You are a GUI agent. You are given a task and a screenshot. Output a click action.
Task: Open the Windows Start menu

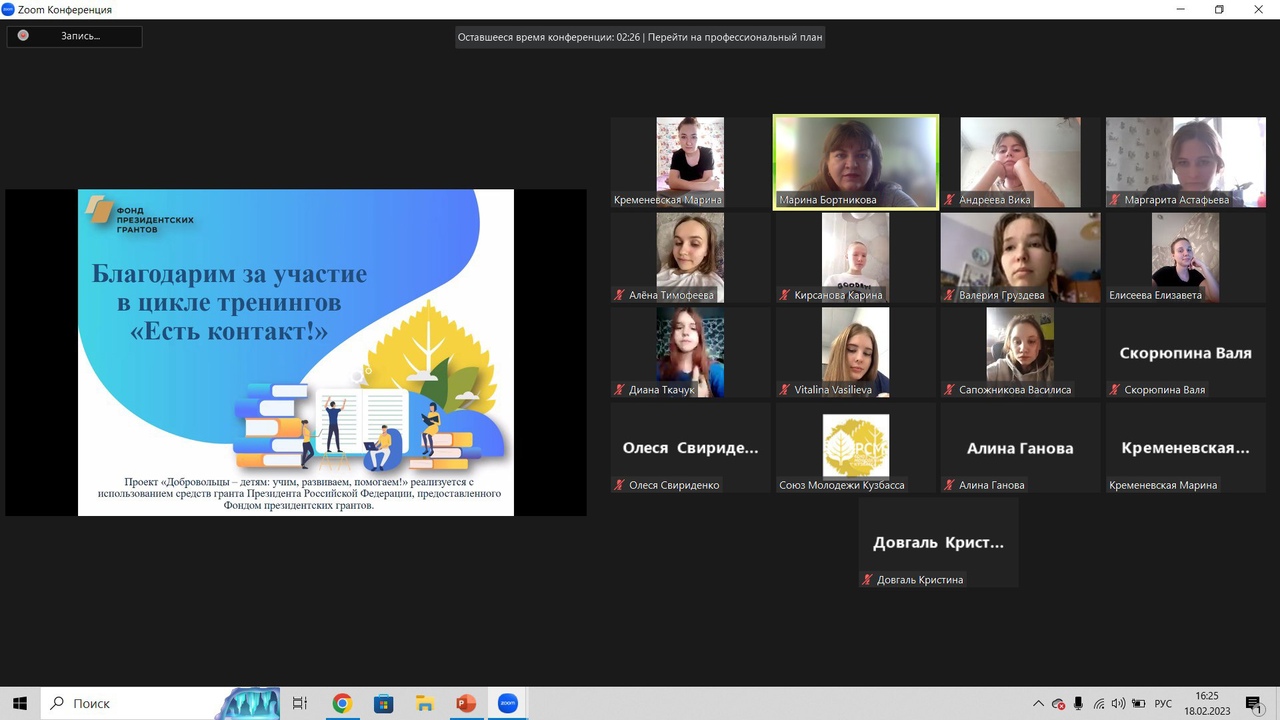[x=20, y=704]
